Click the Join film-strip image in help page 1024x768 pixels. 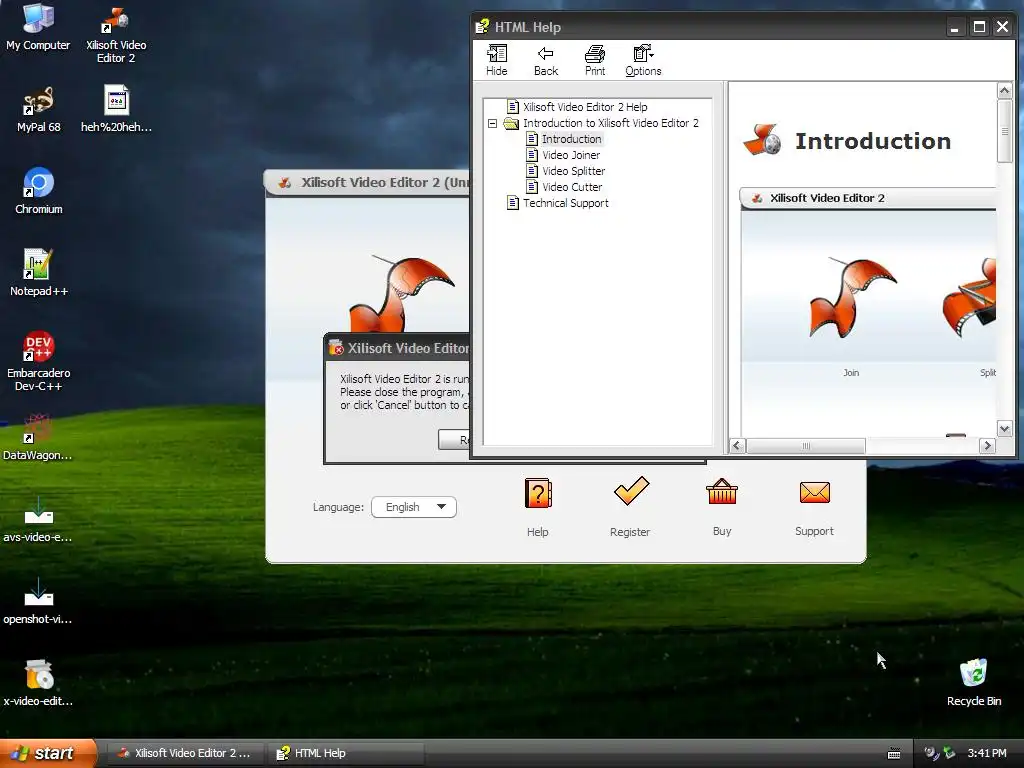click(x=851, y=297)
